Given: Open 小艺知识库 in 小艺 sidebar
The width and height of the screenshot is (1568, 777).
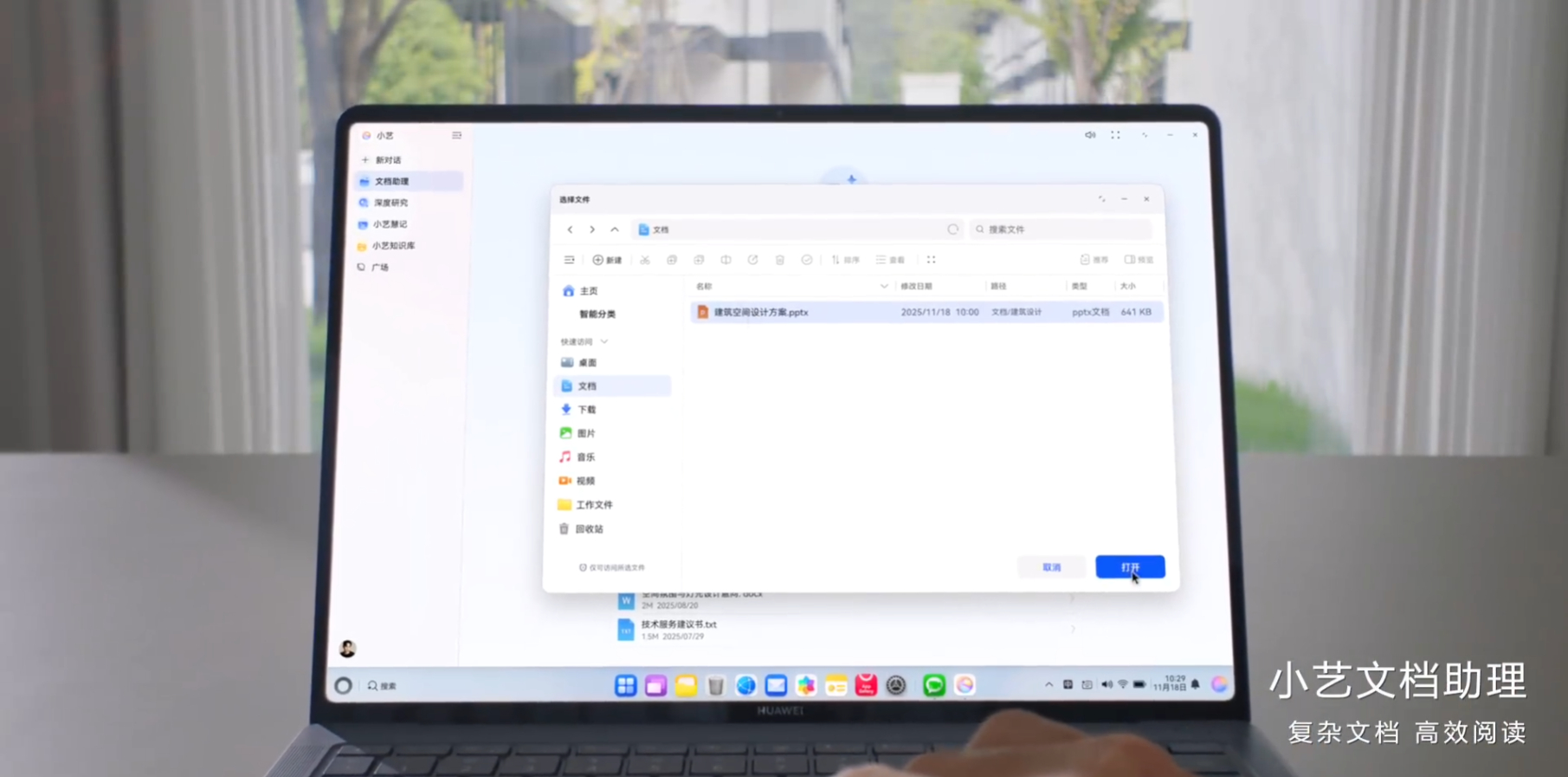Looking at the screenshot, I should tap(386, 246).
